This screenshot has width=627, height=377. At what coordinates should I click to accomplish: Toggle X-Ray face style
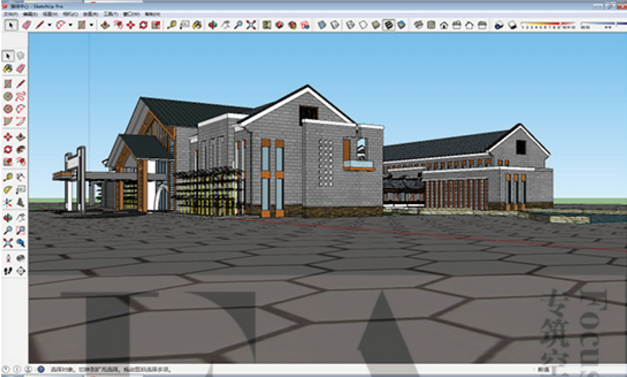pos(322,25)
